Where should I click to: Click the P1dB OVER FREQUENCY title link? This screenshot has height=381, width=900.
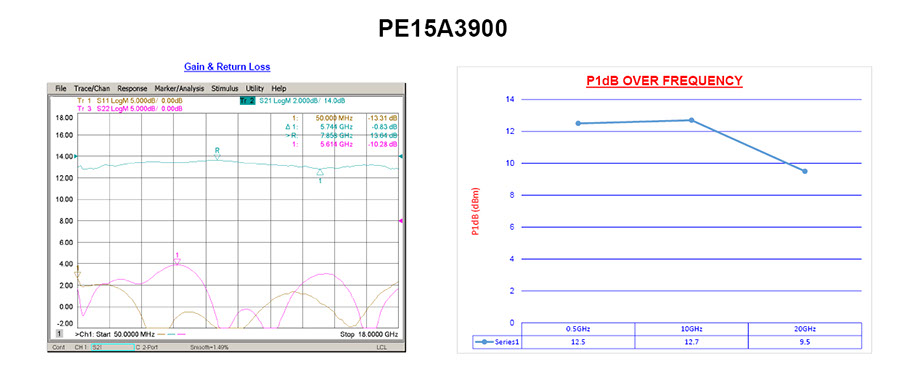664,81
